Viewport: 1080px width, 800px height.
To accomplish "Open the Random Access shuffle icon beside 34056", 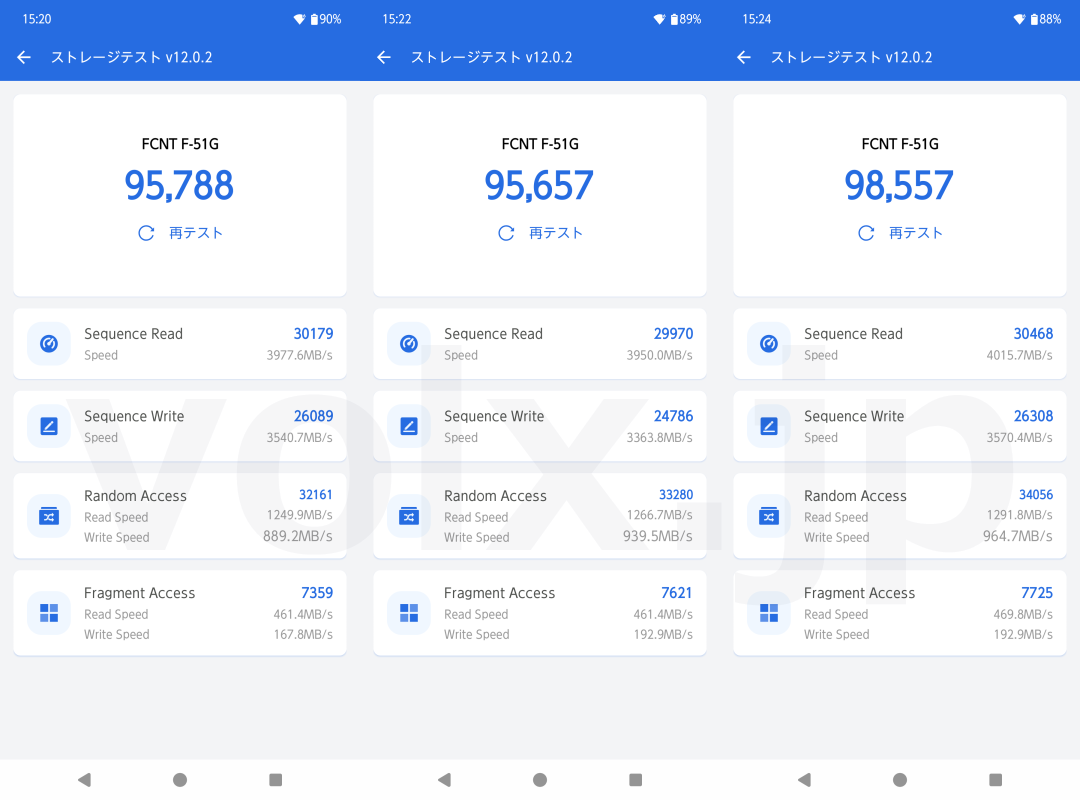I will [769, 515].
